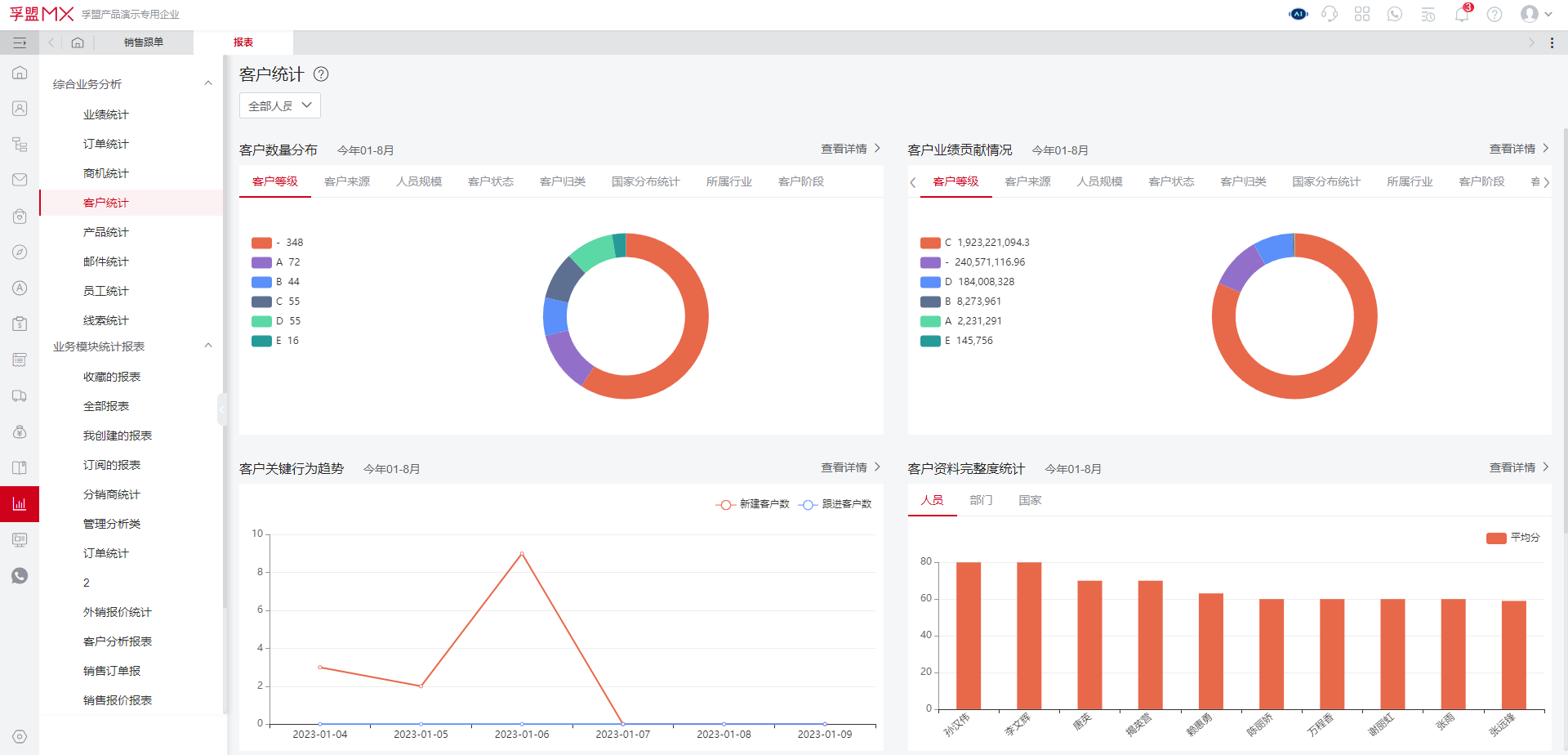1568x755 pixels.
Task: Click the help icon beside 客户统计 title
Action: [x=321, y=74]
